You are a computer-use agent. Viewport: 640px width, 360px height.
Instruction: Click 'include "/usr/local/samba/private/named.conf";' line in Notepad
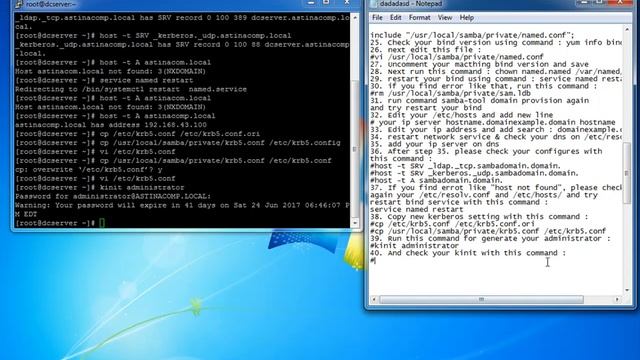tap(472, 35)
